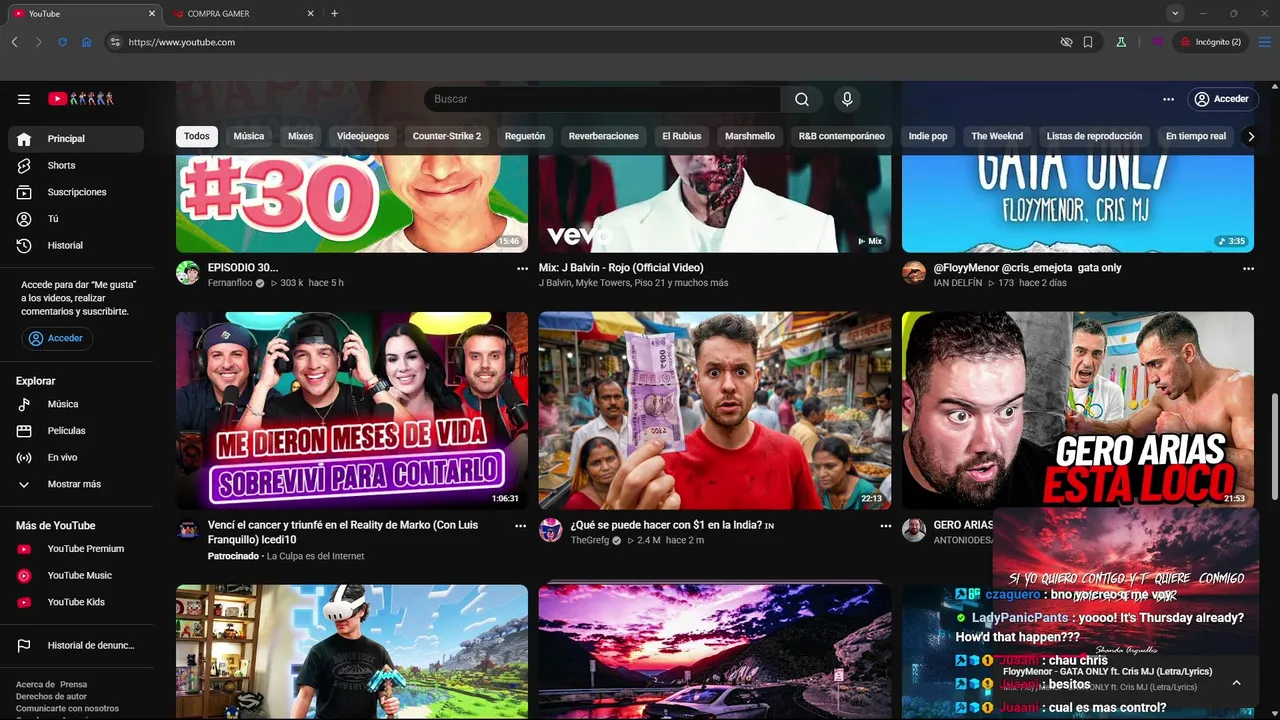Click the top-right Acceder button
The width and height of the screenshot is (1280, 720).
point(1221,99)
